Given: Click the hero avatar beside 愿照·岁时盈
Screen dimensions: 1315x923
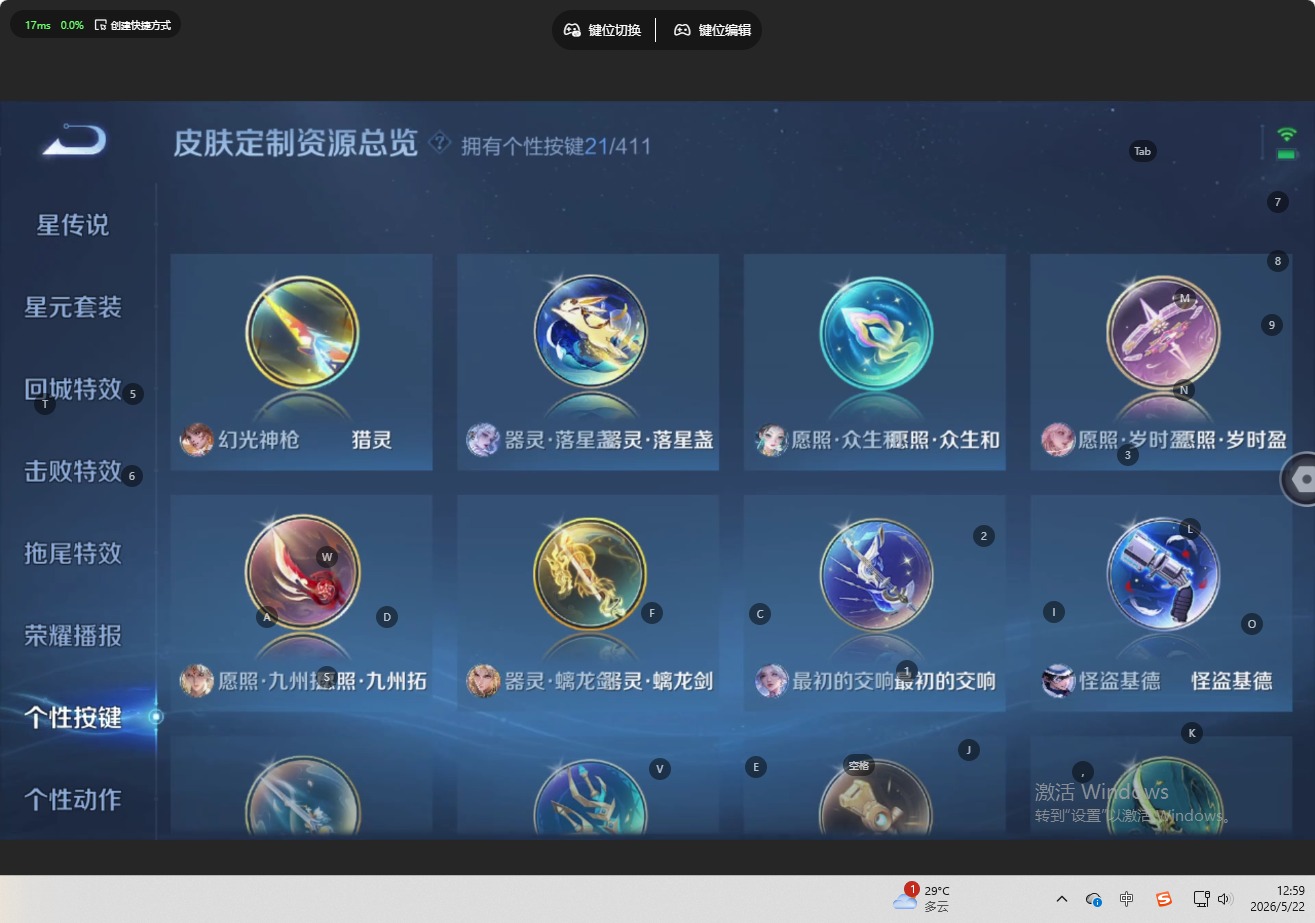Looking at the screenshot, I should pos(1058,439).
